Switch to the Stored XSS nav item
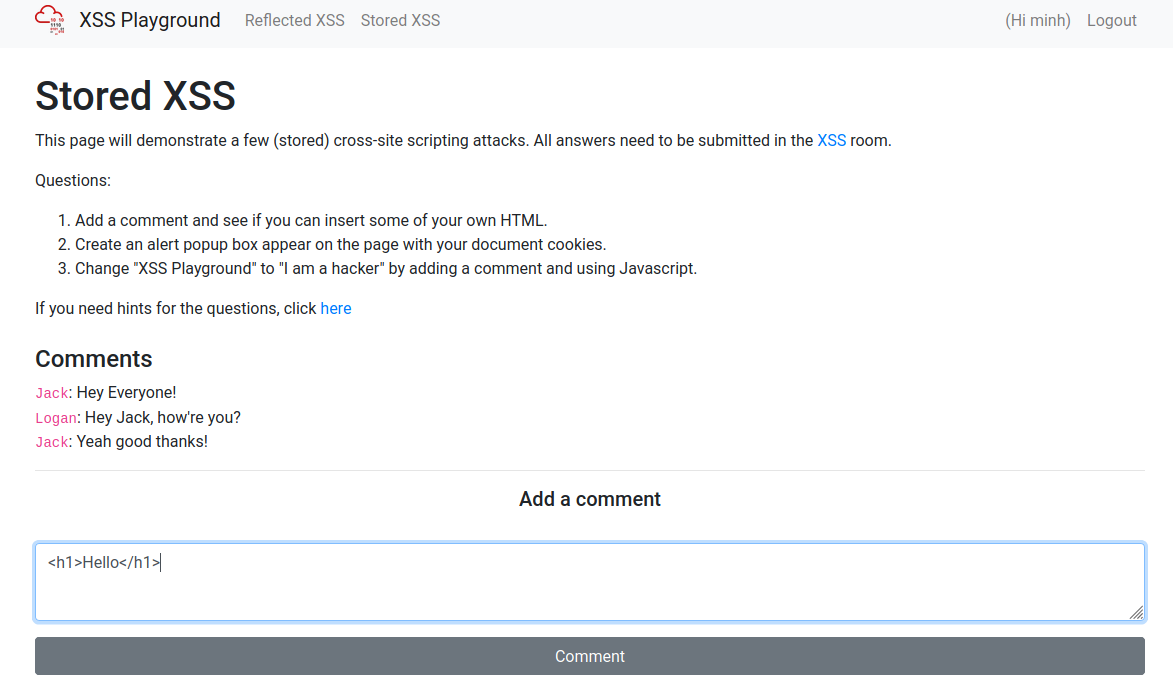The width and height of the screenshot is (1173, 691). pyautogui.click(x=400, y=20)
